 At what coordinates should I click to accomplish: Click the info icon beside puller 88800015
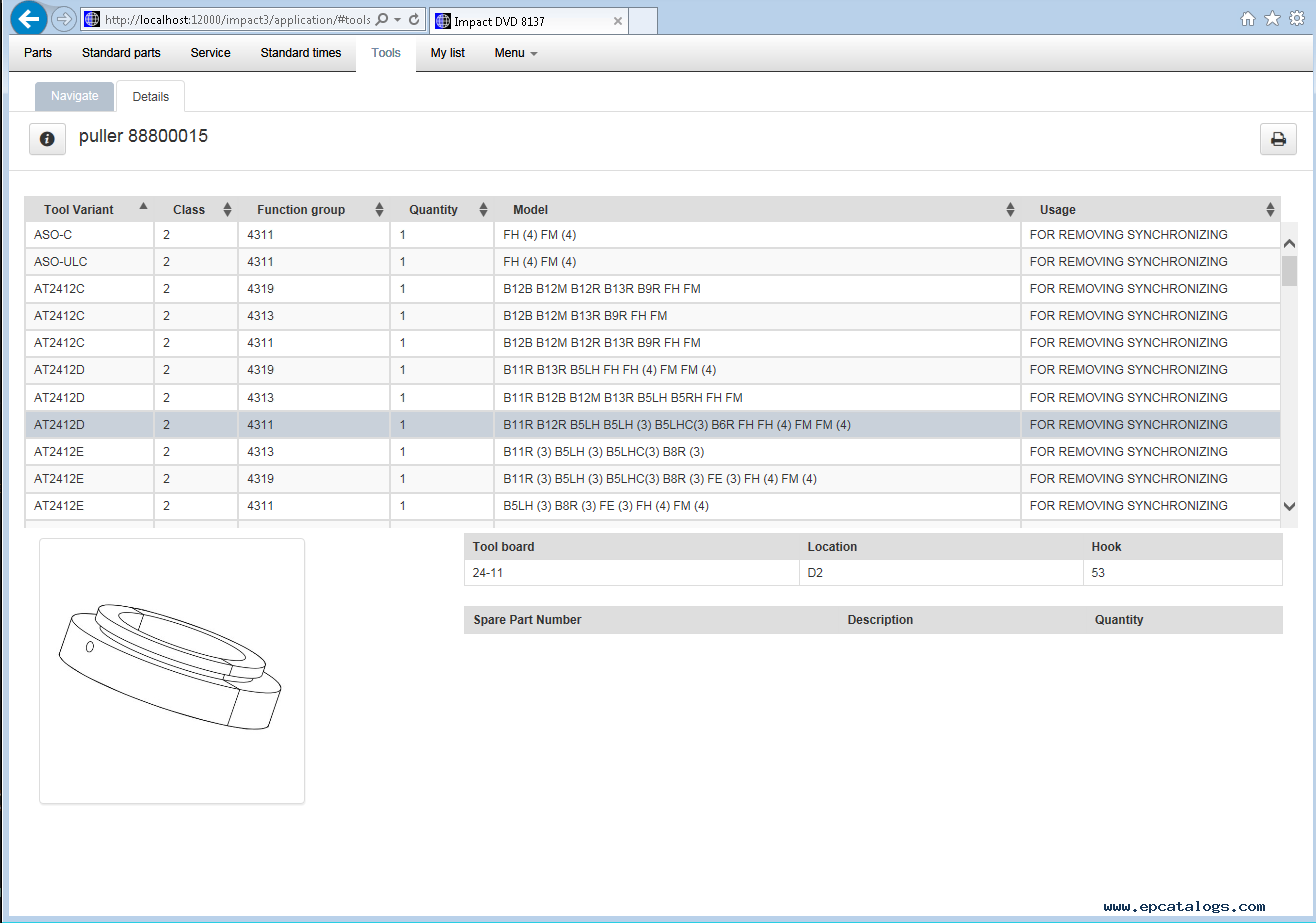47,139
